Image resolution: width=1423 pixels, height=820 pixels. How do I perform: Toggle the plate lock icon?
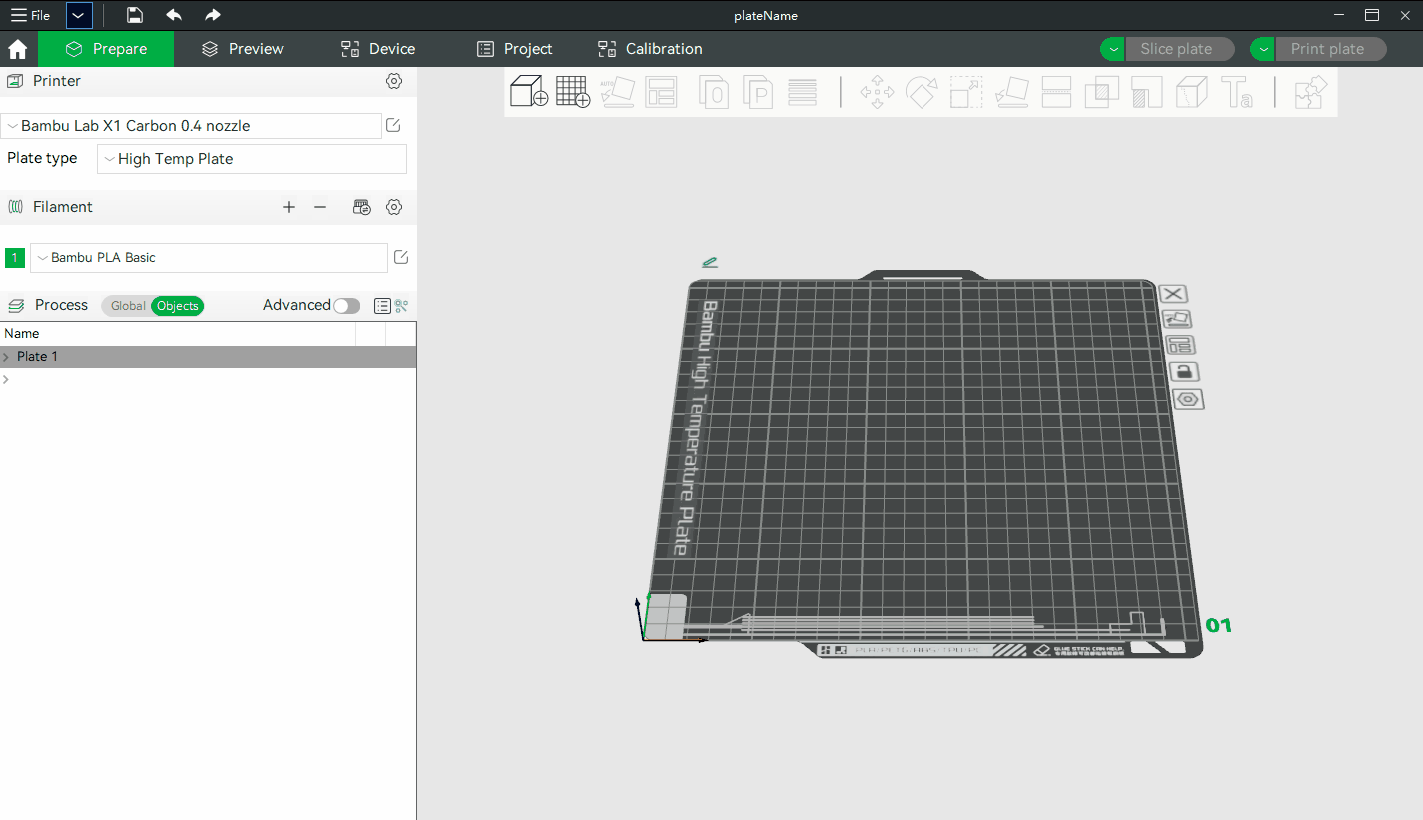tap(1184, 372)
